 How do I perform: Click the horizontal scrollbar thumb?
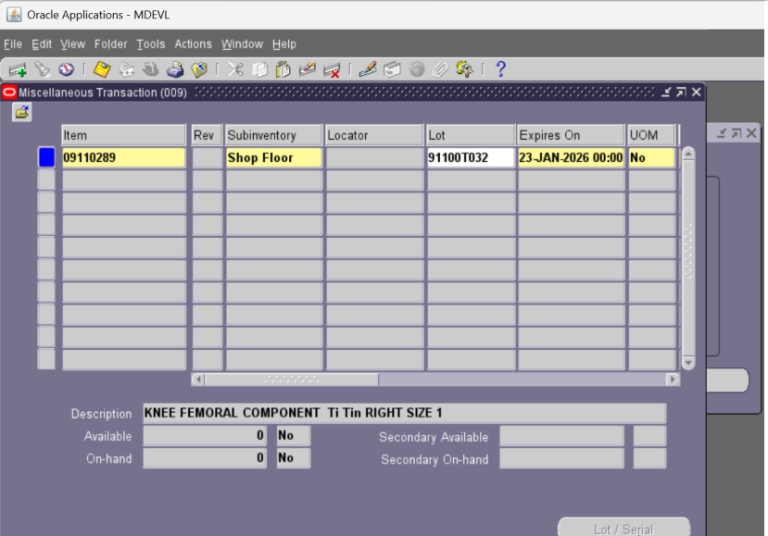click(x=292, y=379)
